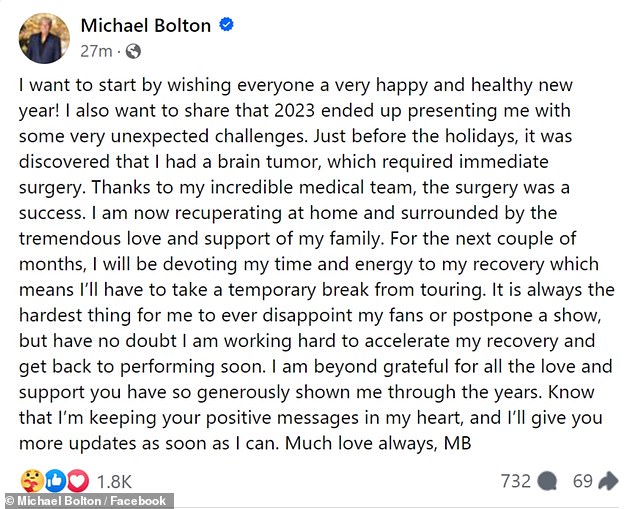
Task: Click the Michael Bolton / Facebook credit watermark
Action: (x=86, y=501)
